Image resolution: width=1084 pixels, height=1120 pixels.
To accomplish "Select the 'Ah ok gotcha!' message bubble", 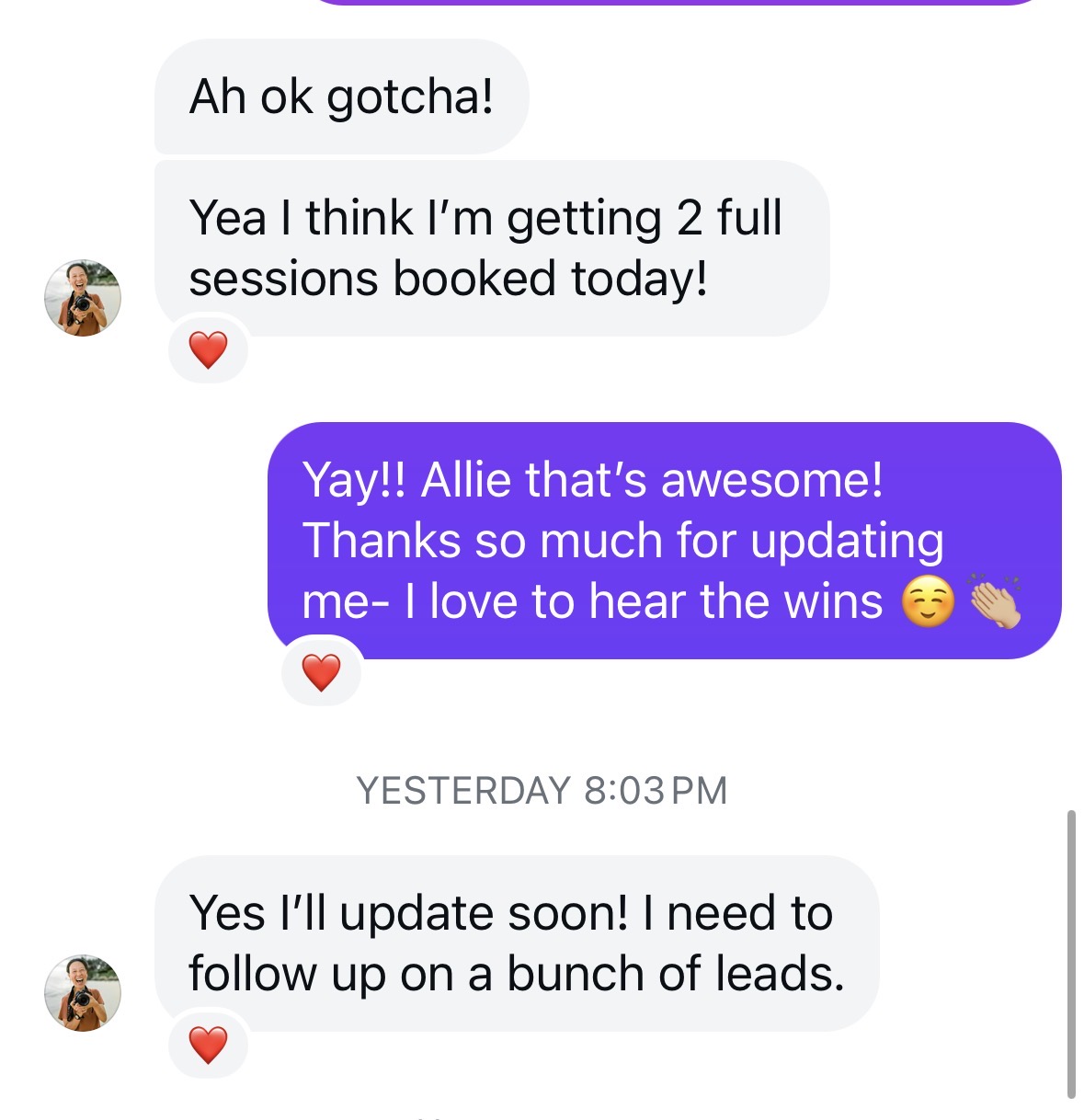I will pos(341,97).
